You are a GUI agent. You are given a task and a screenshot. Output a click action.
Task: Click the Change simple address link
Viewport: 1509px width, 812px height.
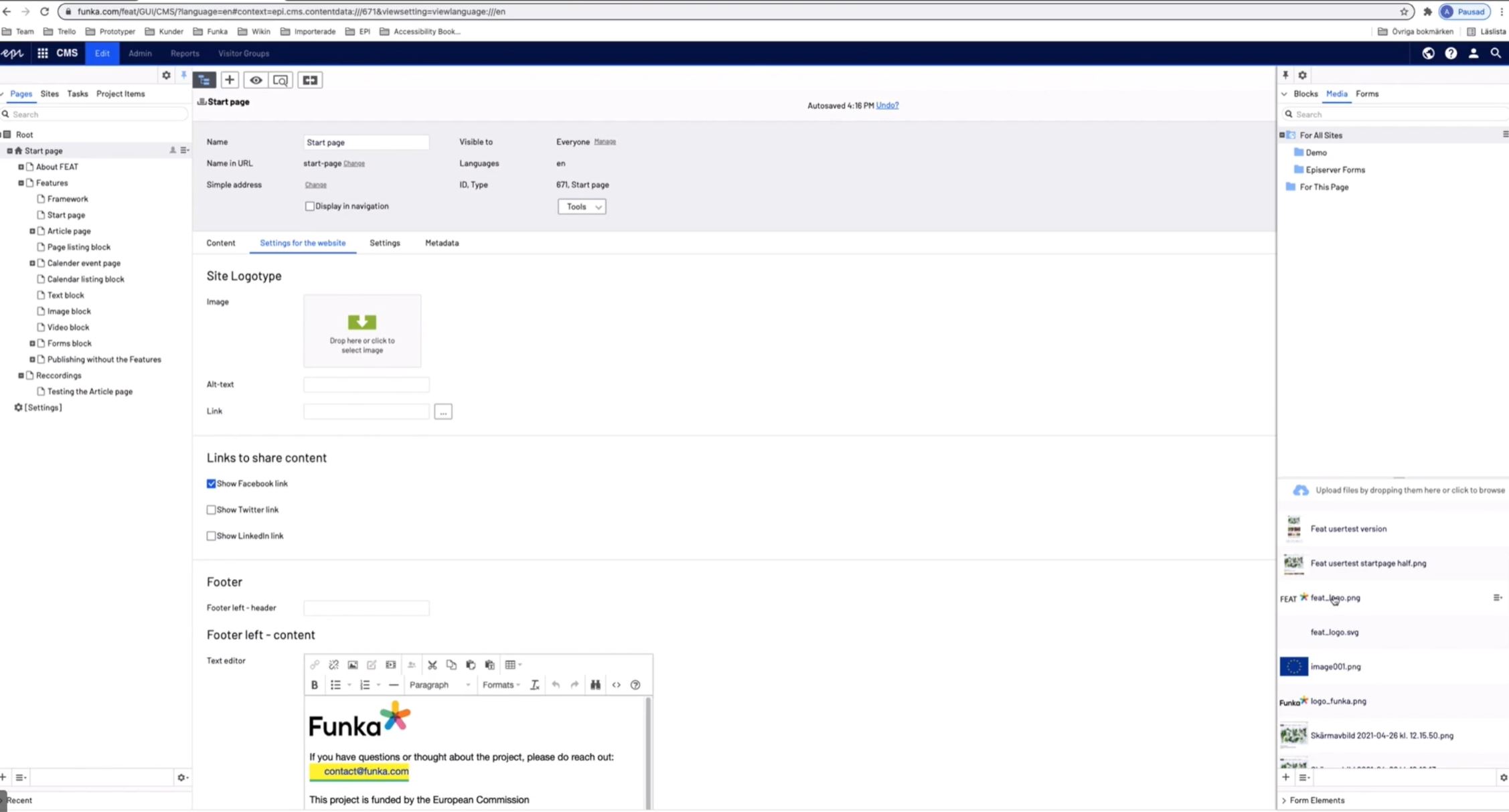(316, 184)
